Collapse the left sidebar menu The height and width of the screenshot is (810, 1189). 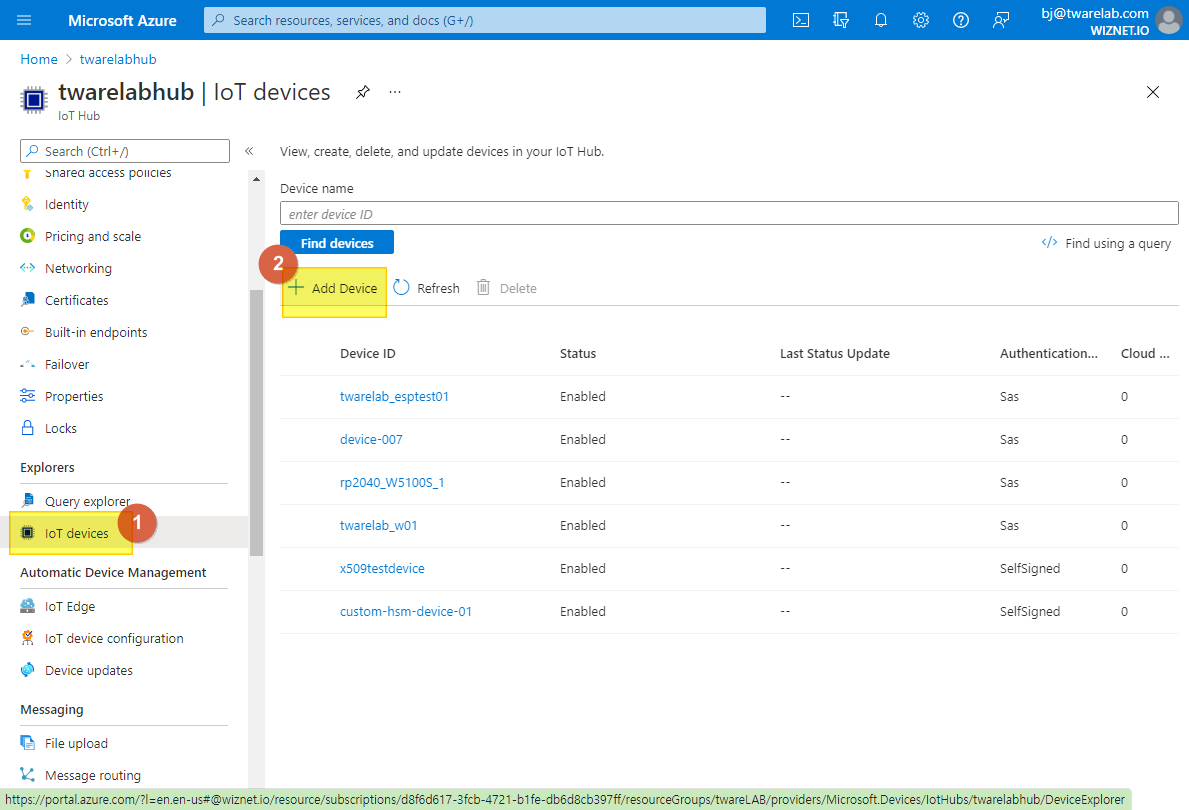(x=249, y=151)
